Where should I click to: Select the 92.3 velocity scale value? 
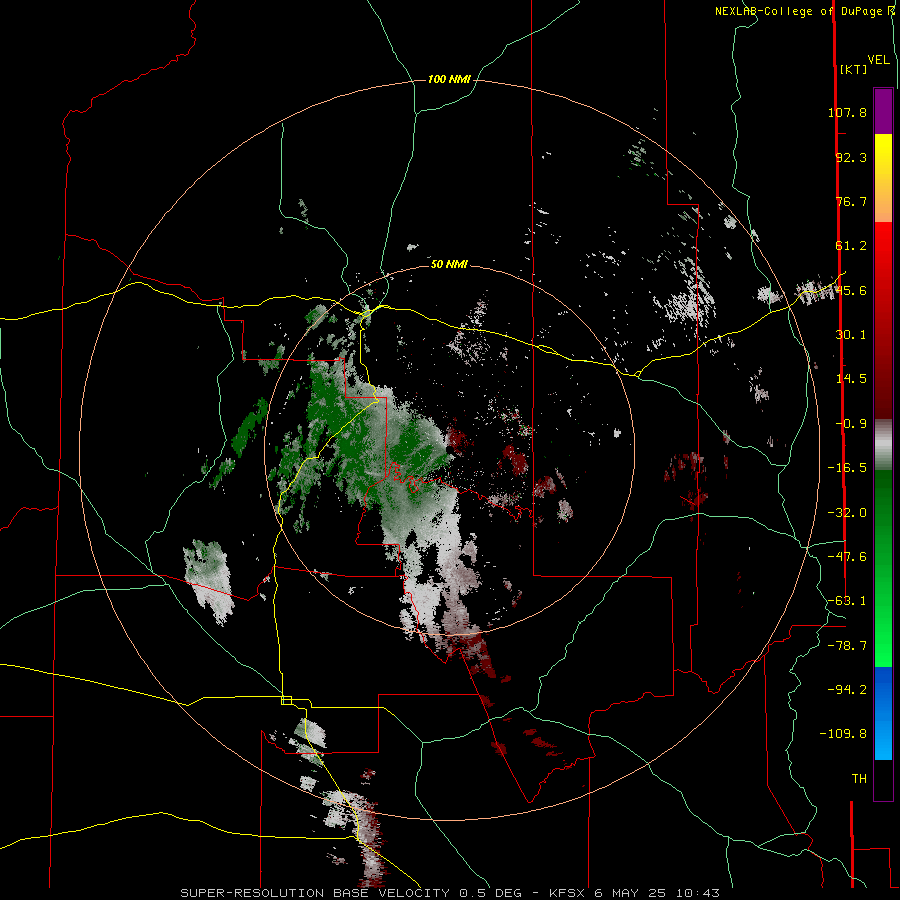tap(851, 157)
